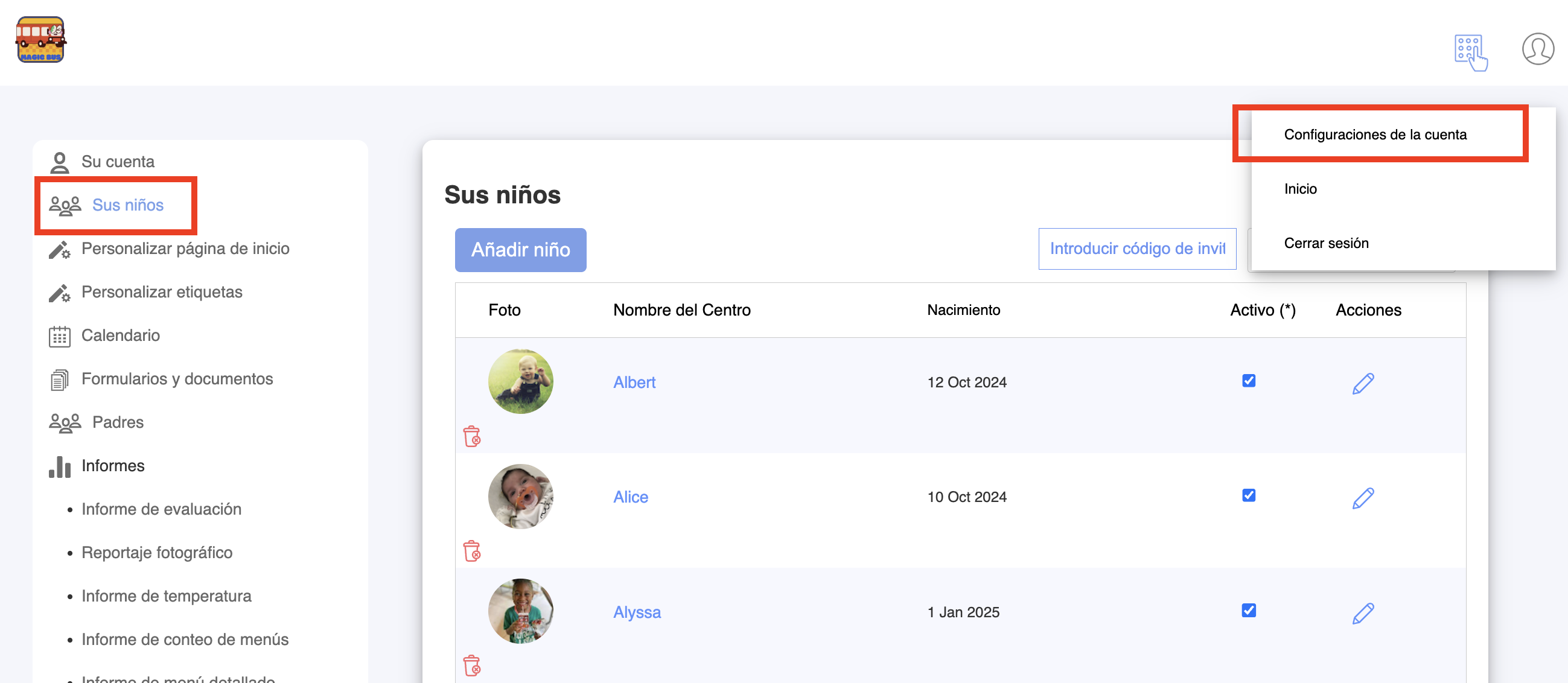Click the Calendario calendar icon in sidebar
This screenshot has width=1568, height=683.
tap(60, 336)
